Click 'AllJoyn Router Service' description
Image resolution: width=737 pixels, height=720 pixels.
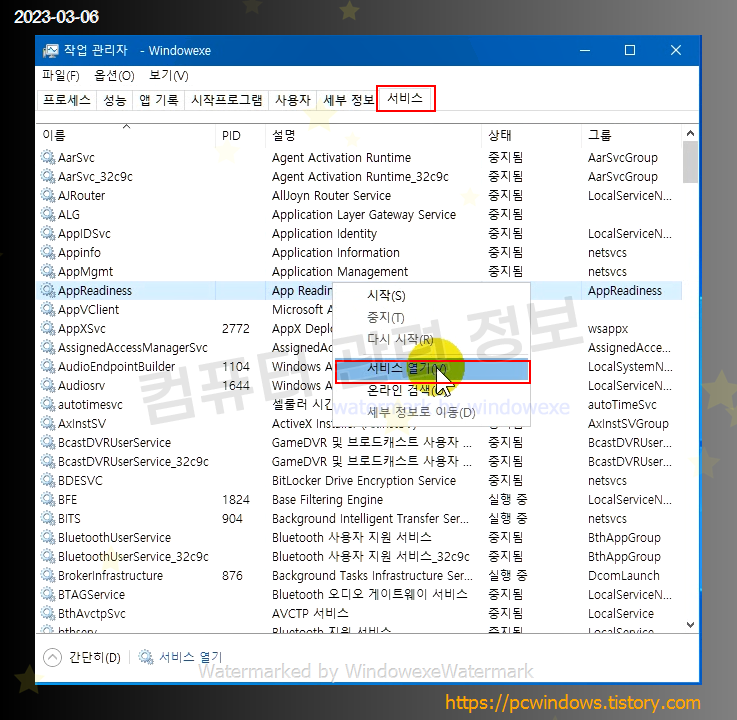pyautogui.click(x=331, y=196)
